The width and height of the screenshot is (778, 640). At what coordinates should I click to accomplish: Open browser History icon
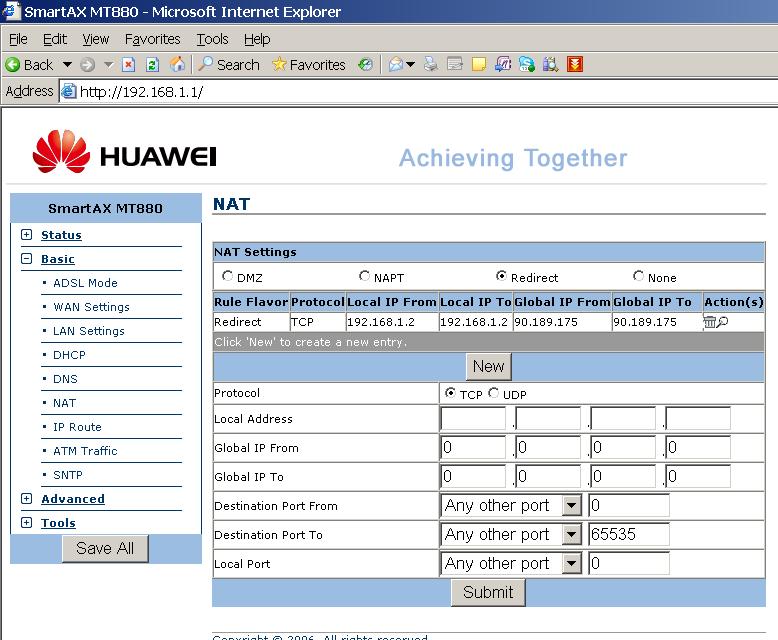[366, 64]
